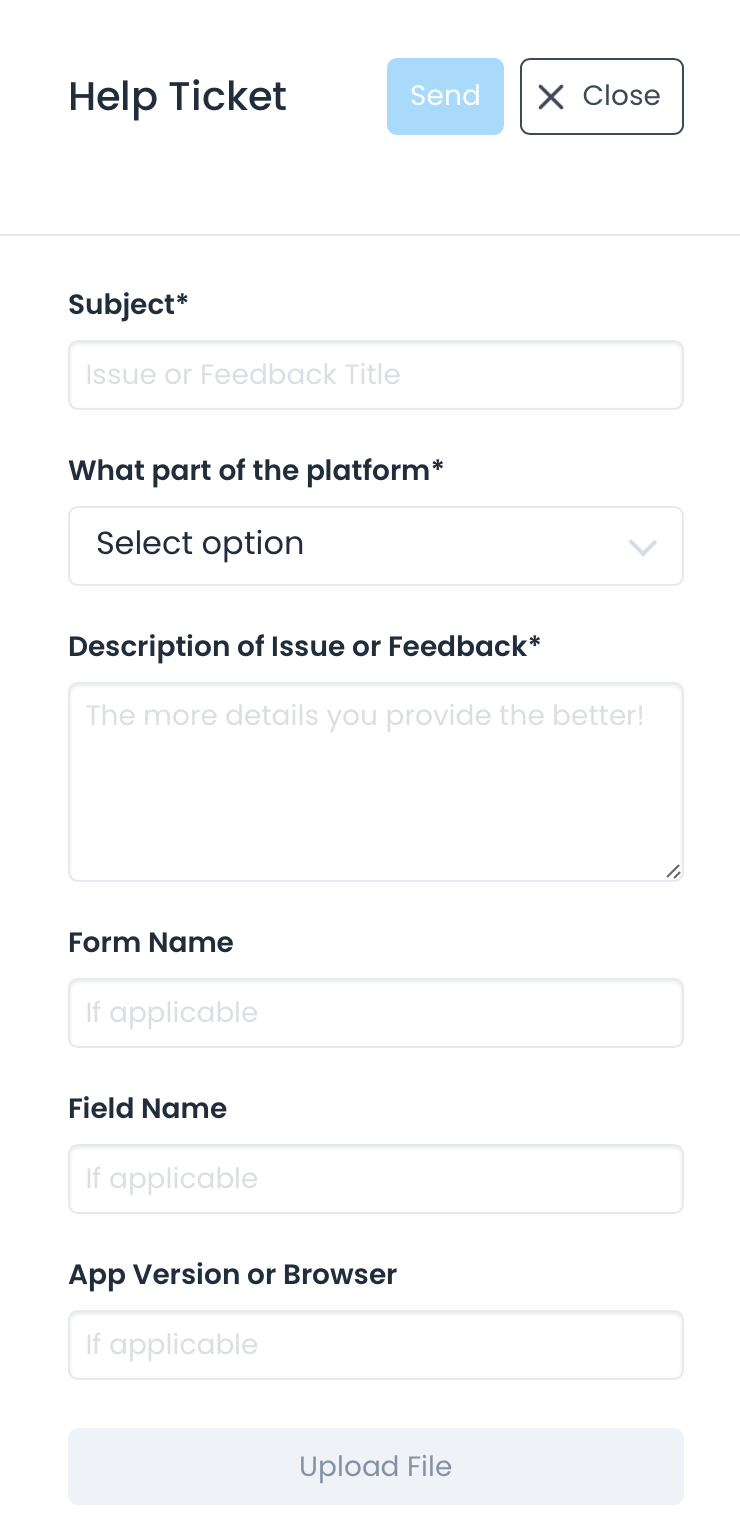Viewport: 740px width, 1536px height.
Task: Click the textarea resize handle icon
Action: click(673, 871)
